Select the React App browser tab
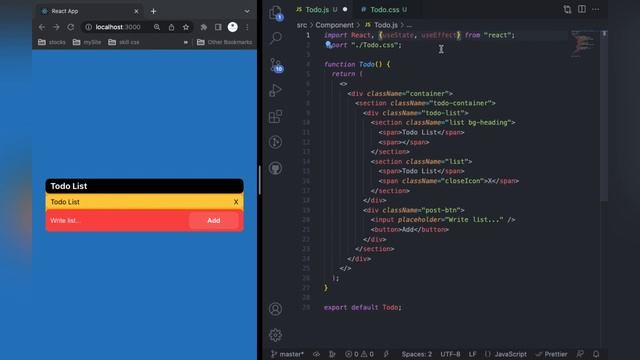Image resolution: width=640 pixels, height=360 pixels. click(90, 11)
